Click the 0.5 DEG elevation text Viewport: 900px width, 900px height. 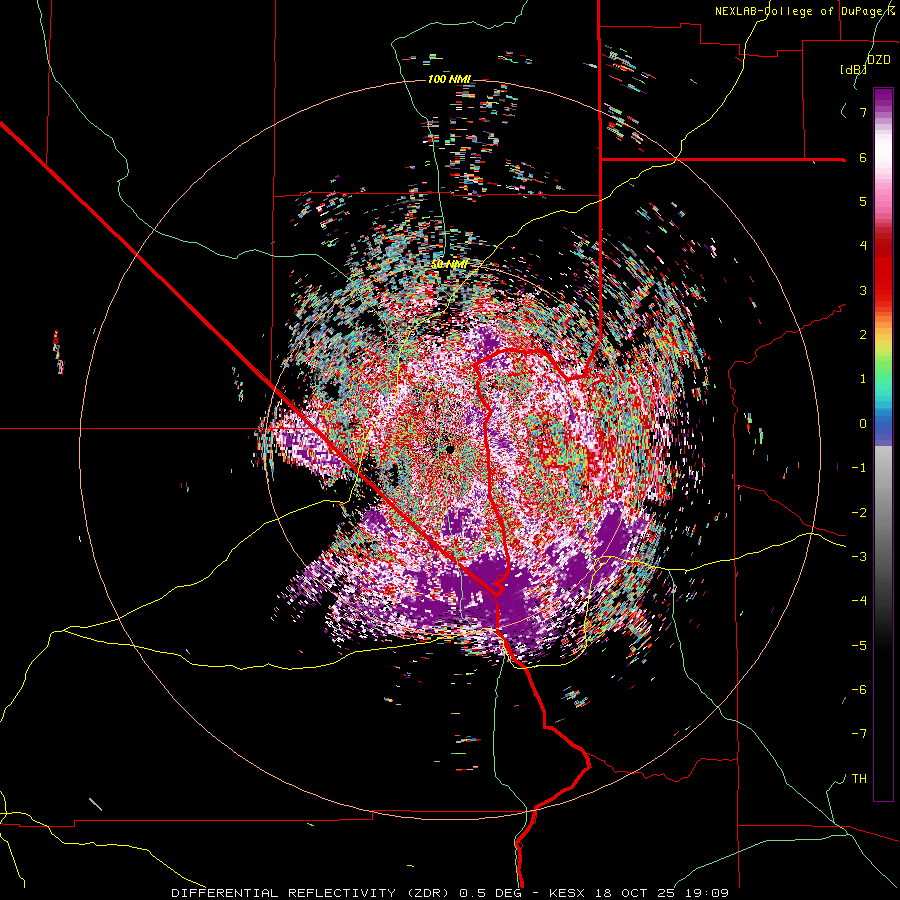click(491, 893)
